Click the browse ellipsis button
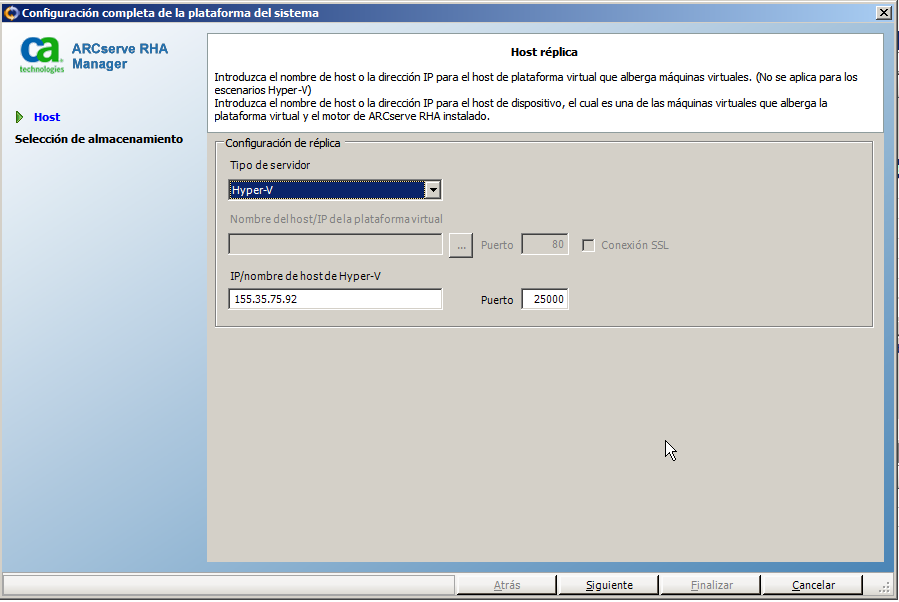 [461, 245]
